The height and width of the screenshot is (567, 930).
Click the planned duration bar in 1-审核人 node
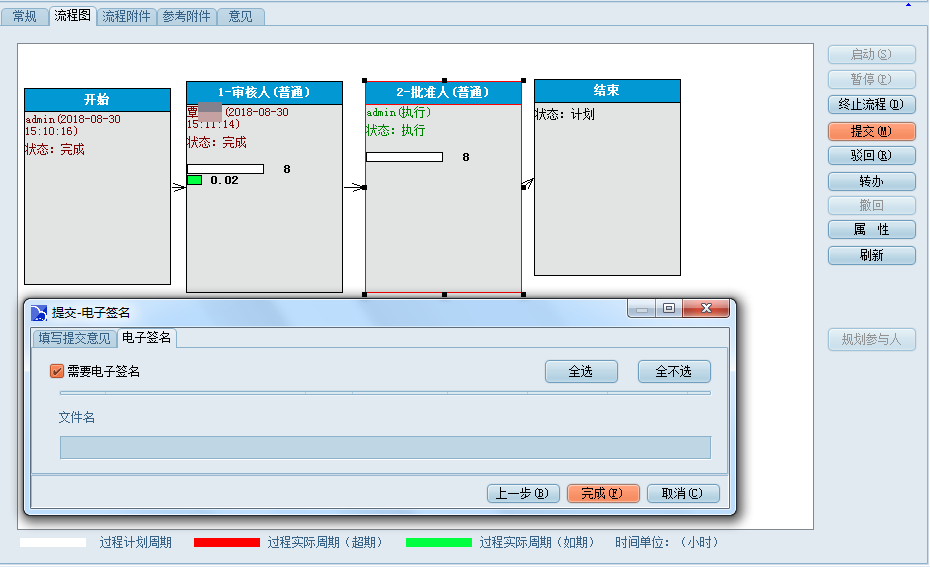coord(225,169)
